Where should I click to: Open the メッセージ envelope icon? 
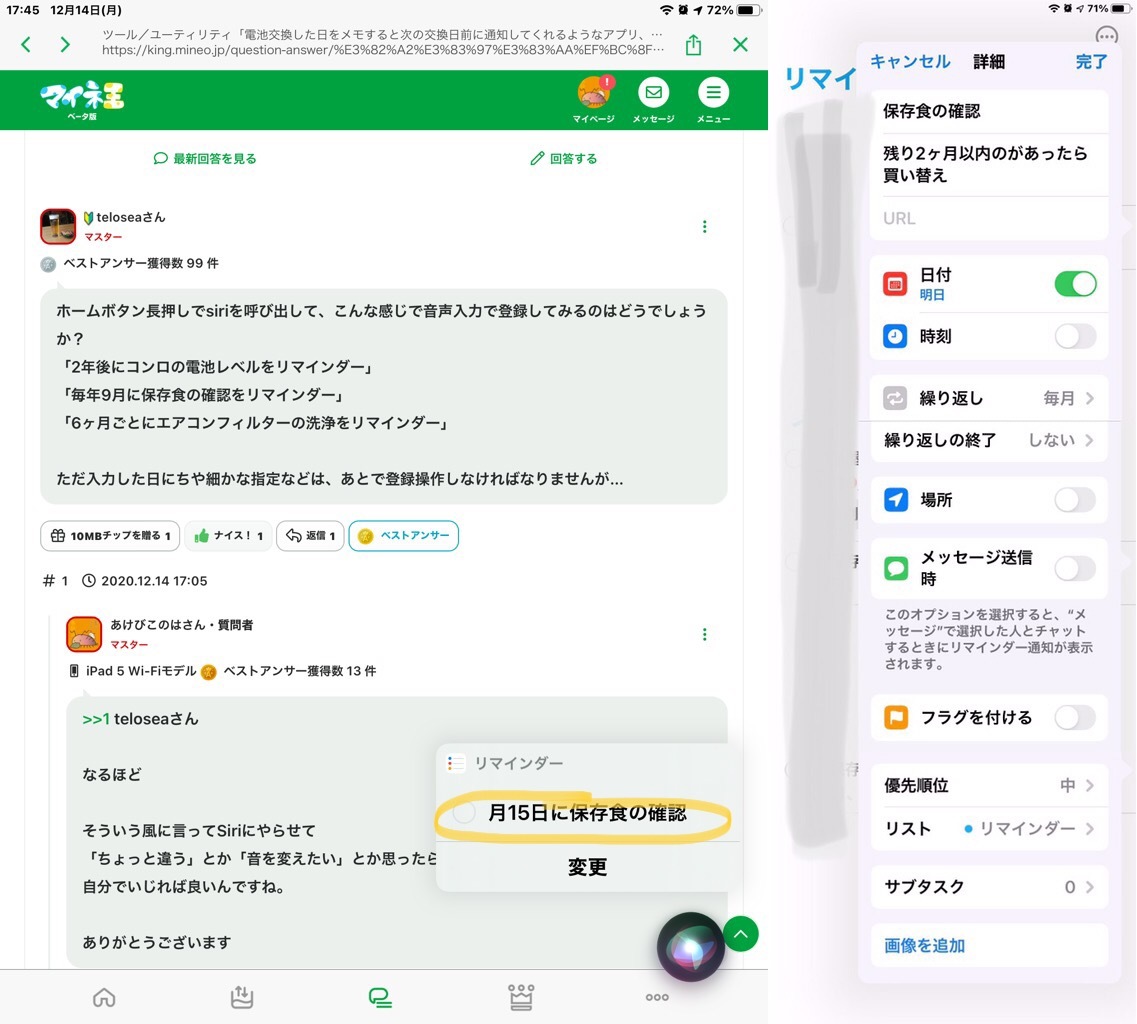653,93
